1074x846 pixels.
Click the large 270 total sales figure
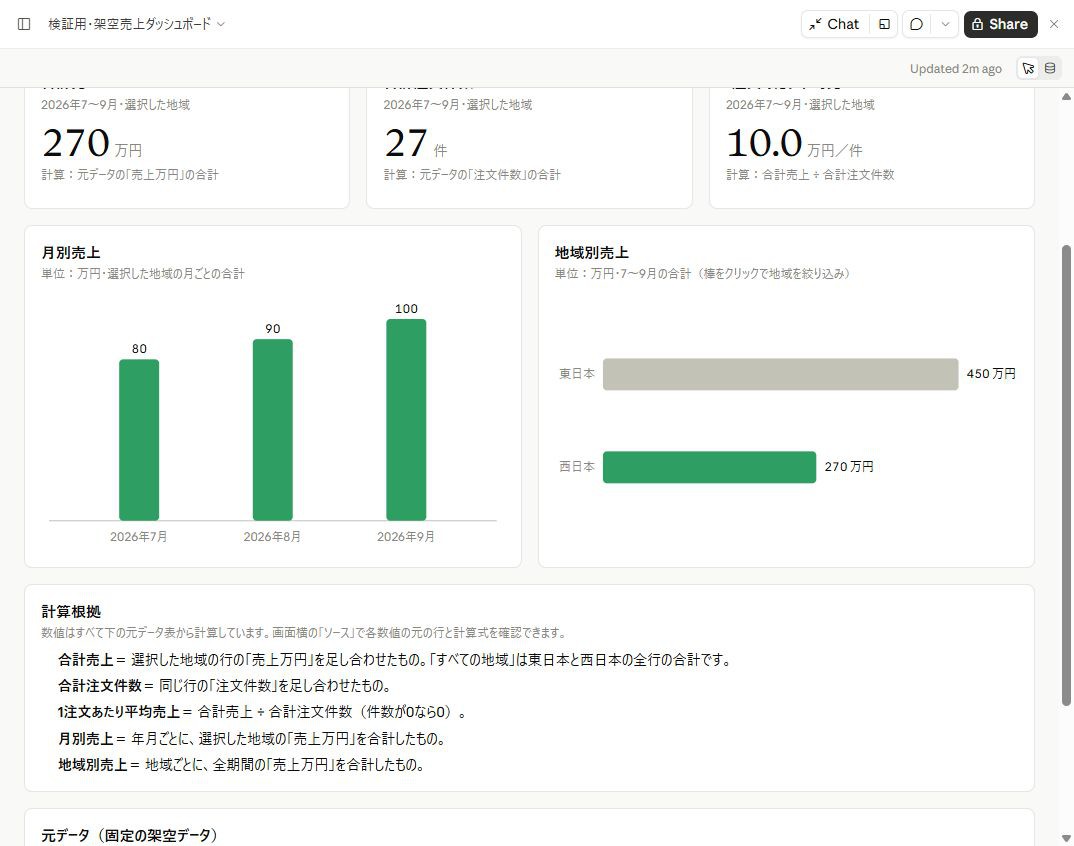[x=75, y=142]
